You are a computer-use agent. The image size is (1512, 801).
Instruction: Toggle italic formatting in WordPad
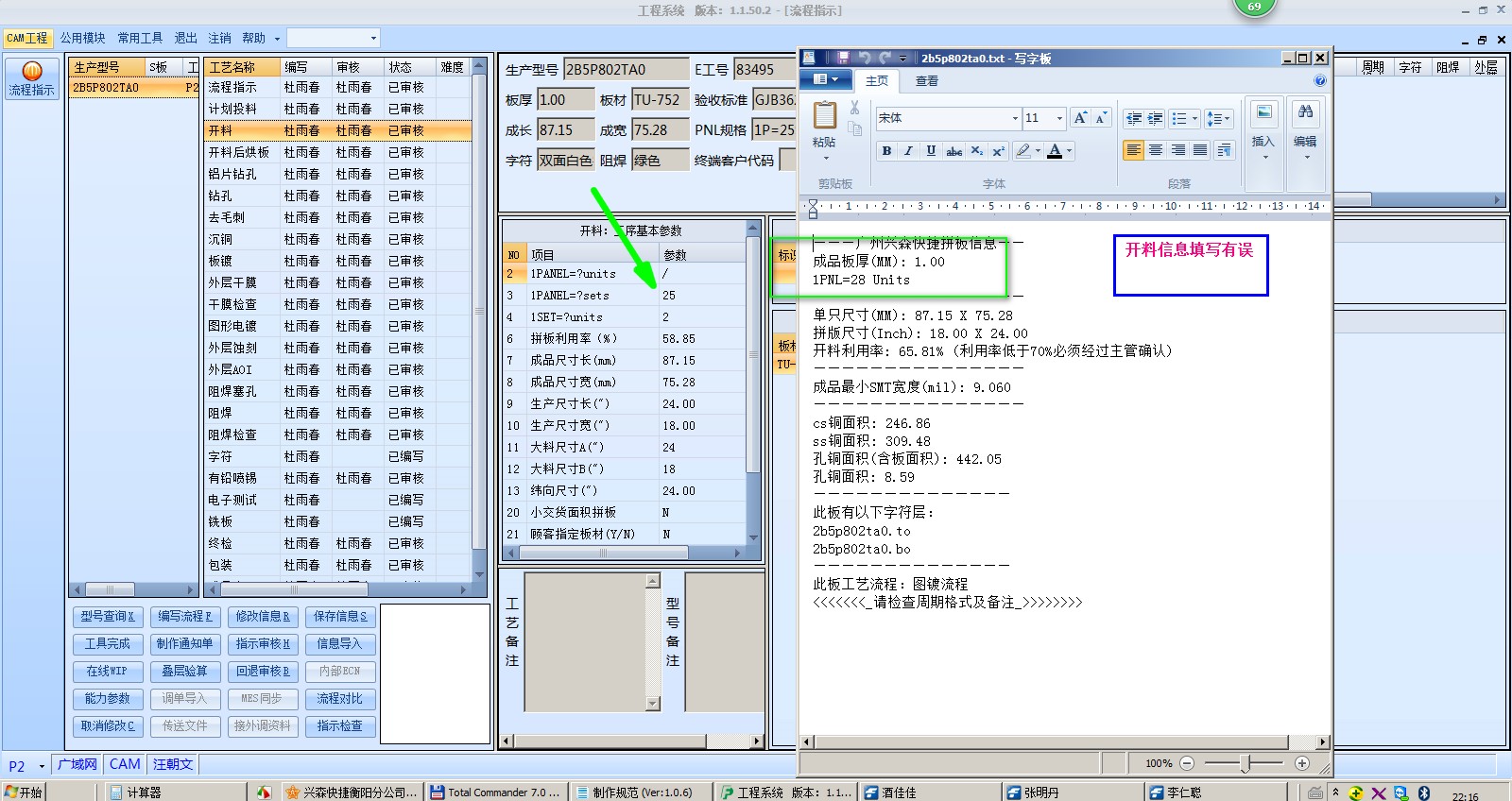tap(908, 150)
